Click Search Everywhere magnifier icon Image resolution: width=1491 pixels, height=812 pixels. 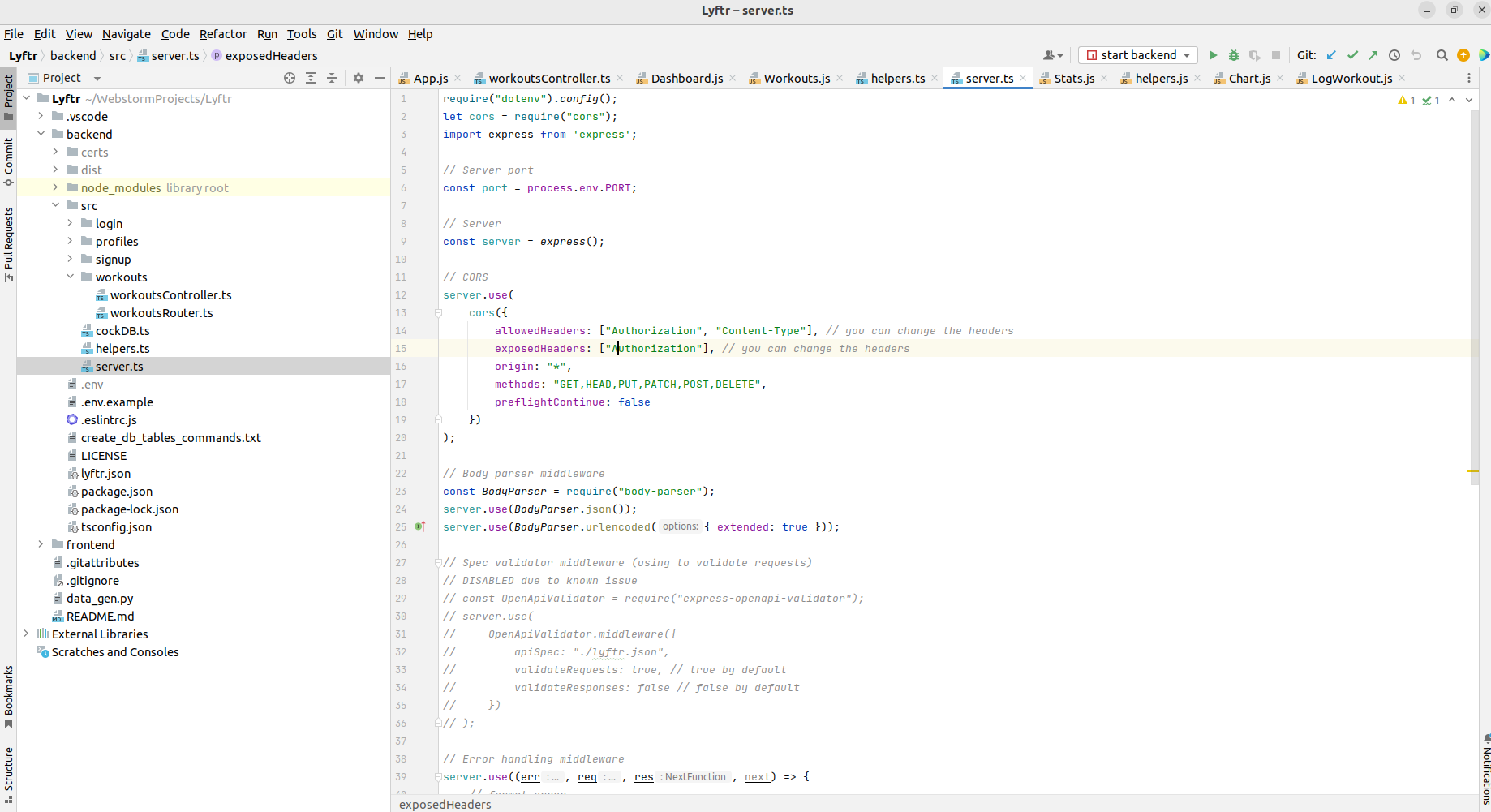1442,55
